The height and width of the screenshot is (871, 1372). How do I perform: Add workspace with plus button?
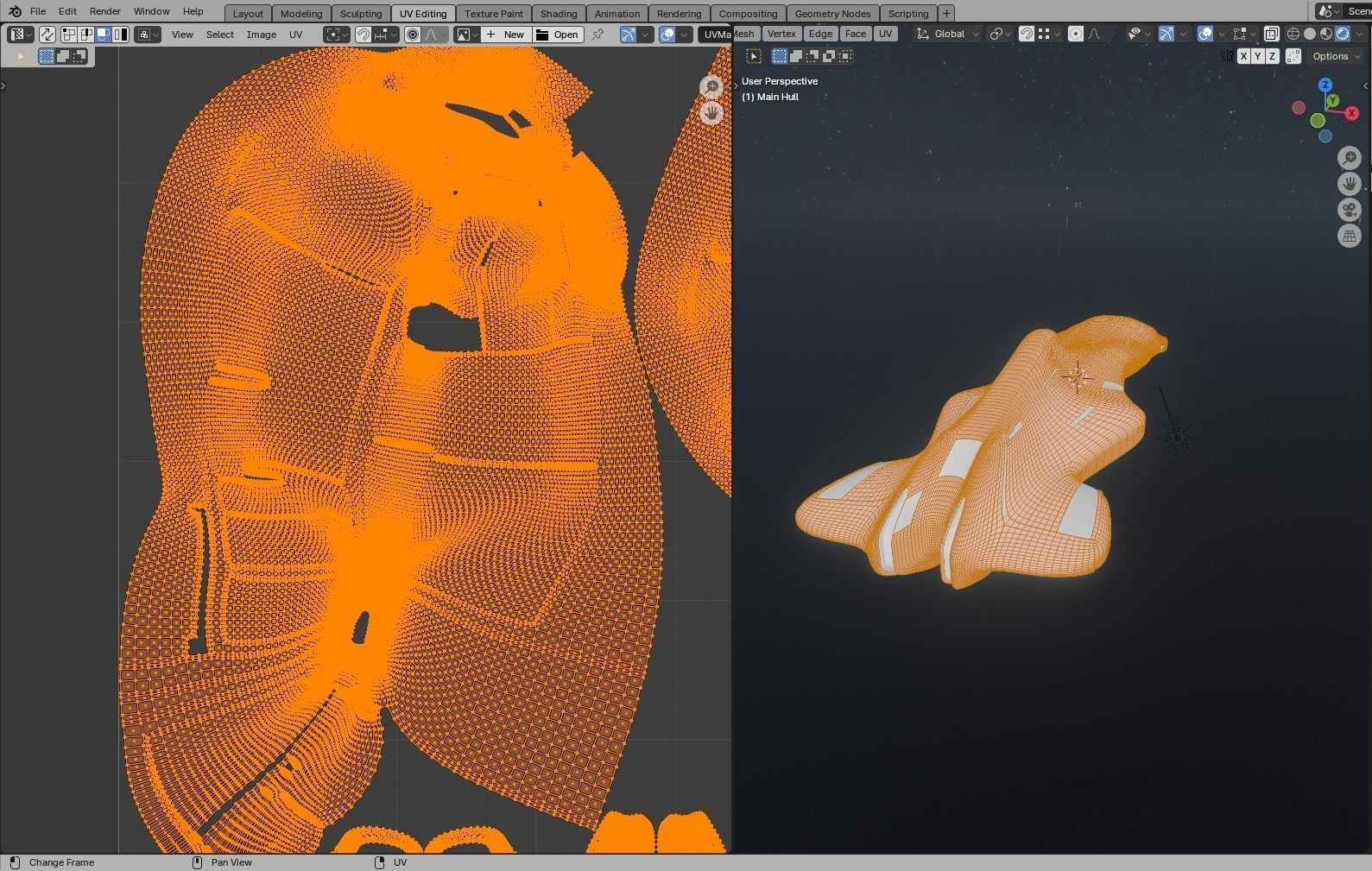[x=946, y=13]
